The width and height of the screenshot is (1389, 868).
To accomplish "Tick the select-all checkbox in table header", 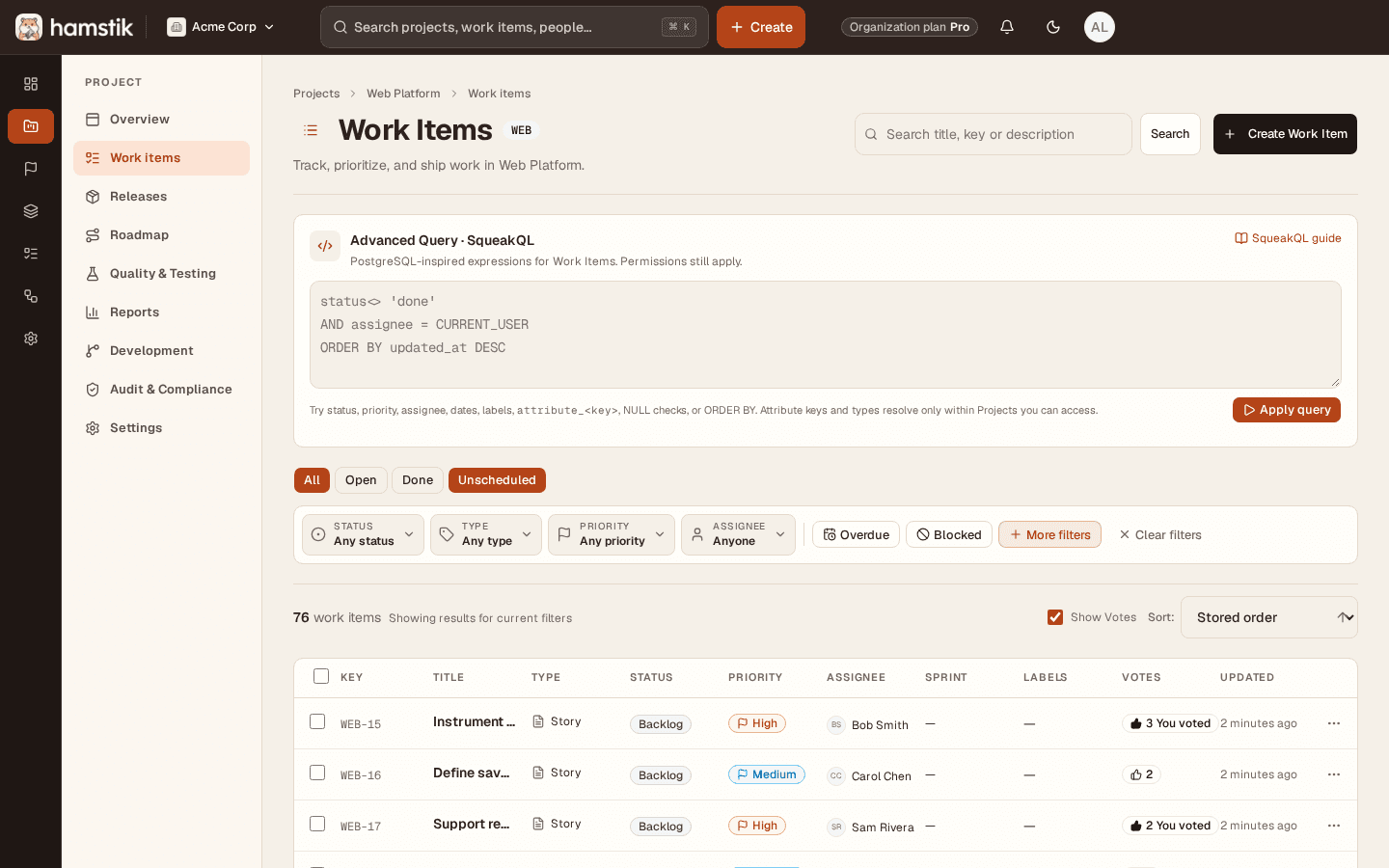I will 321,676.
